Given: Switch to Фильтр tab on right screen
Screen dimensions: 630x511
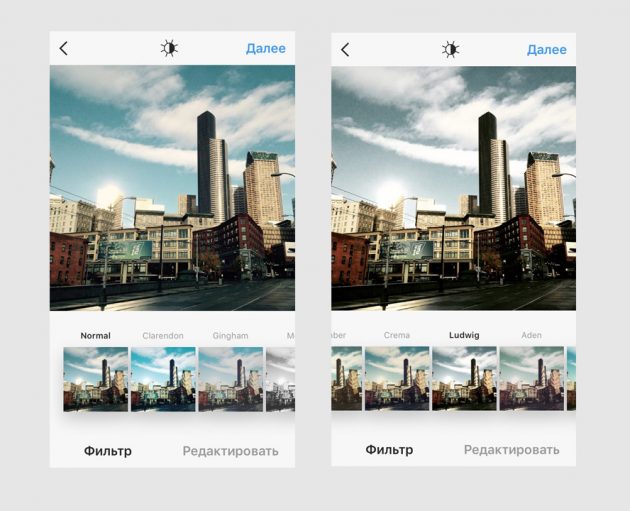Looking at the screenshot, I should 389,450.
